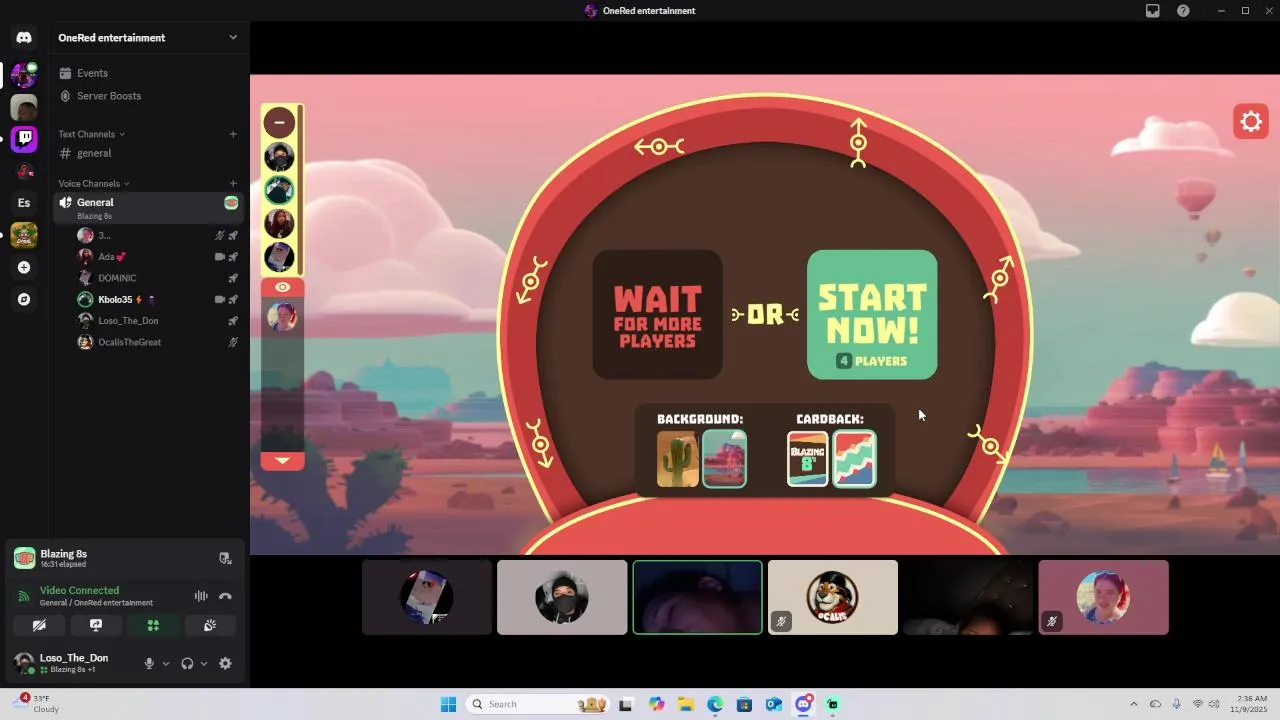Image resolution: width=1280 pixels, height=720 pixels.
Task: Click Blazing 8s activity icon on General channel
Action: tap(231, 203)
